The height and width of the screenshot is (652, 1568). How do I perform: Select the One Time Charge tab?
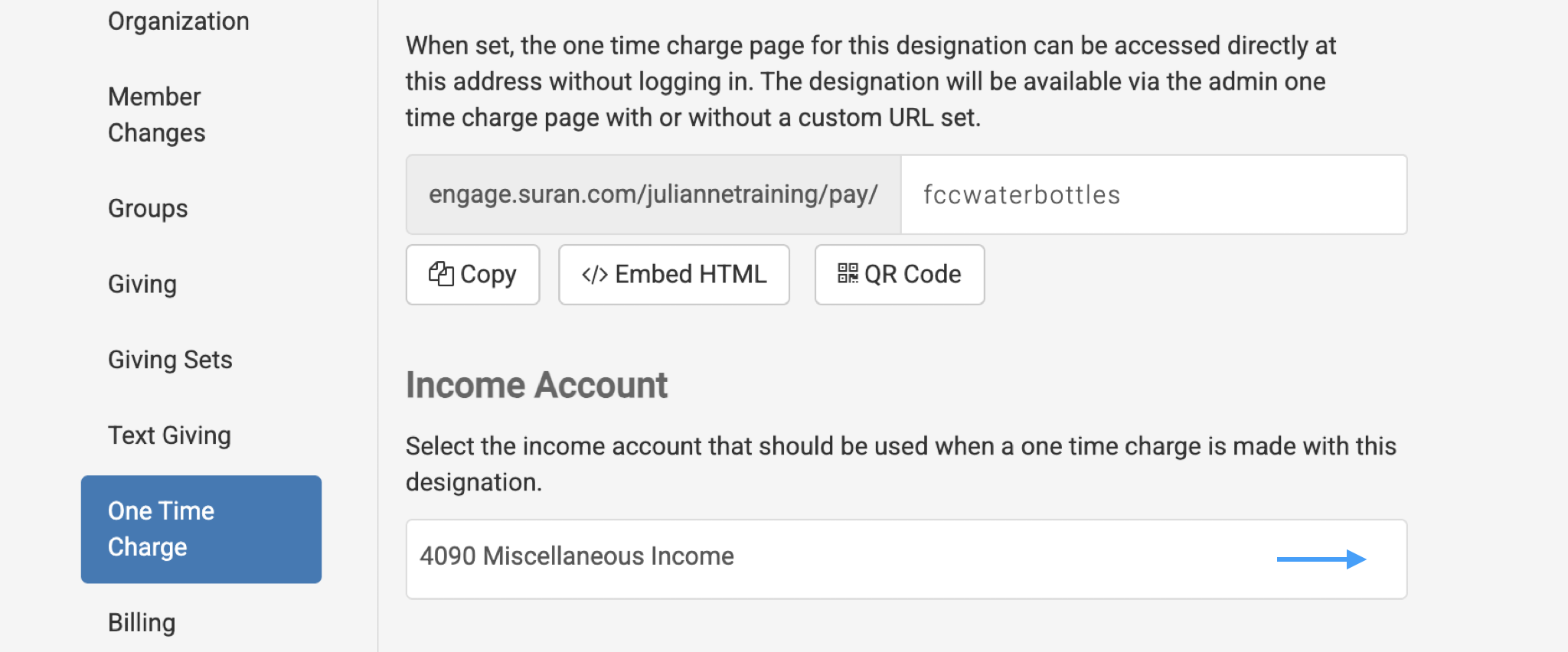click(201, 529)
